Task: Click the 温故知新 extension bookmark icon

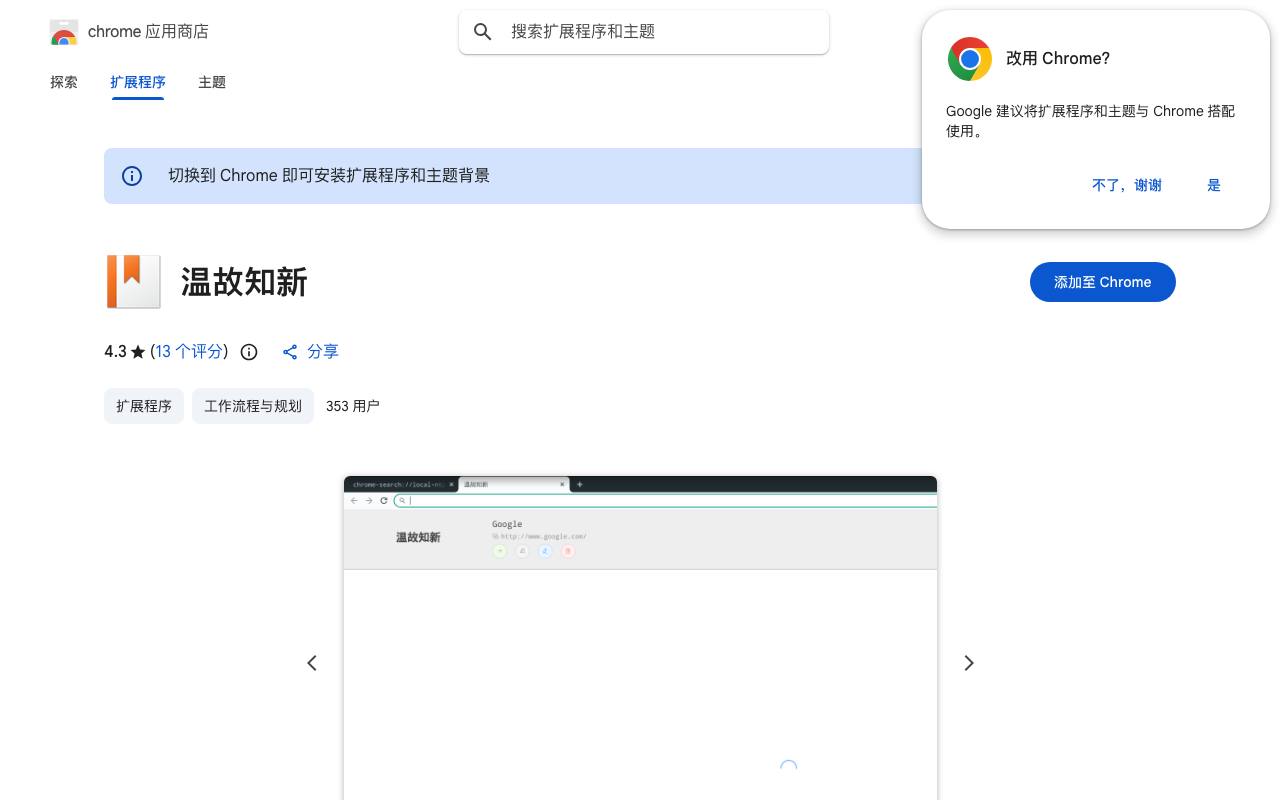Action: [x=133, y=281]
